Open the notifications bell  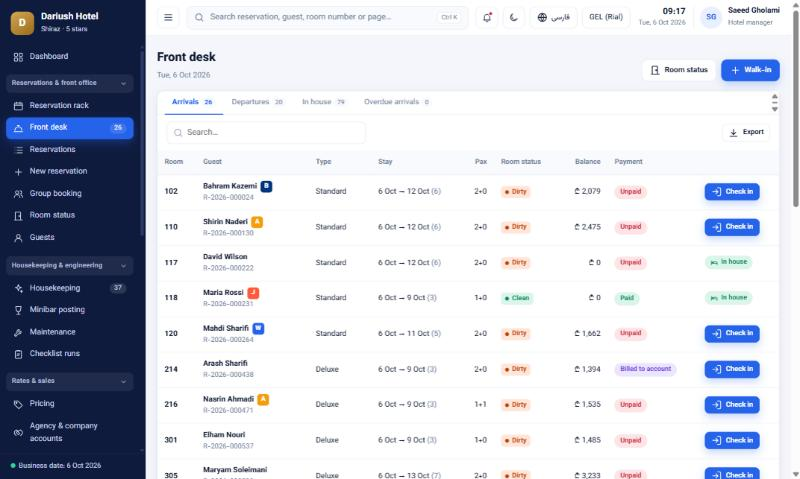[x=487, y=17]
